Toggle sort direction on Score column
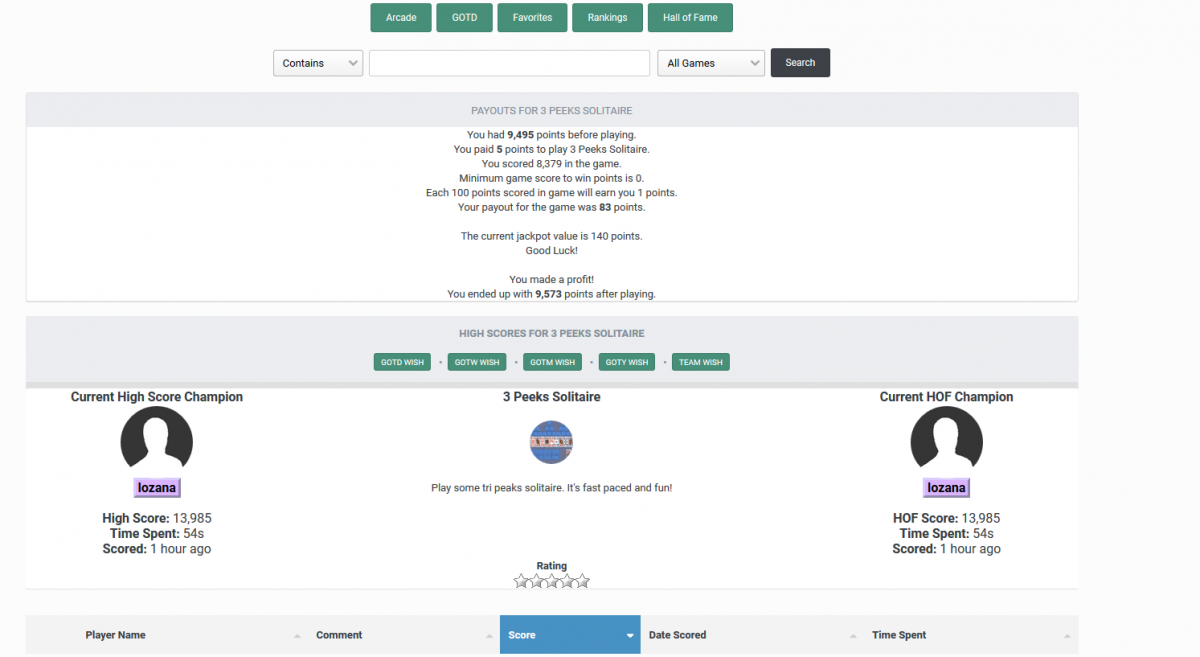The image size is (1200, 657). coord(630,636)
